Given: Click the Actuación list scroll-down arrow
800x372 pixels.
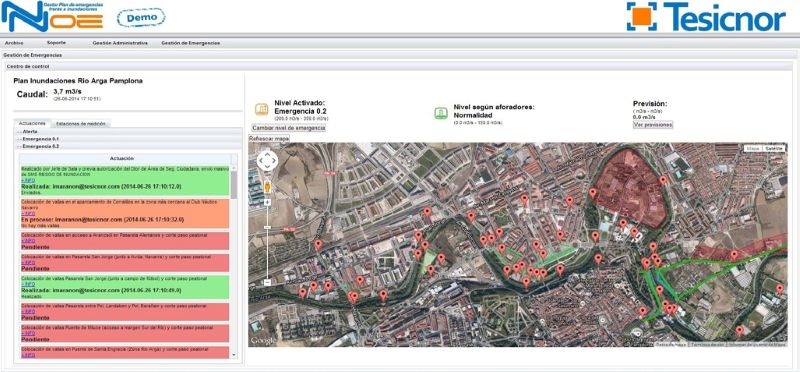Looking at the screenshot, I should (234, 355).
